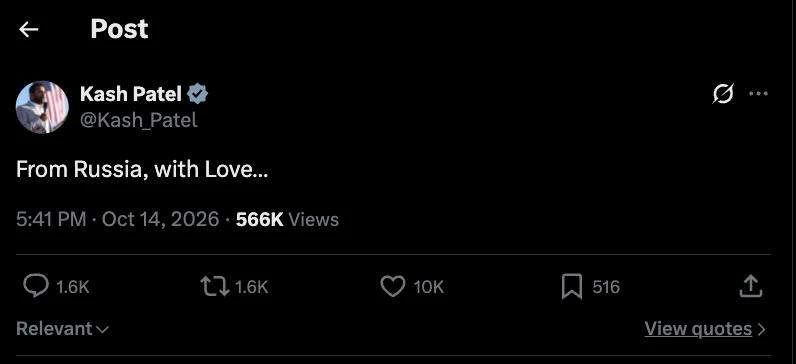This screenshot has height=364, width=796.
Task: Click the chevron next to View quotes
Action: coord(760,329)
